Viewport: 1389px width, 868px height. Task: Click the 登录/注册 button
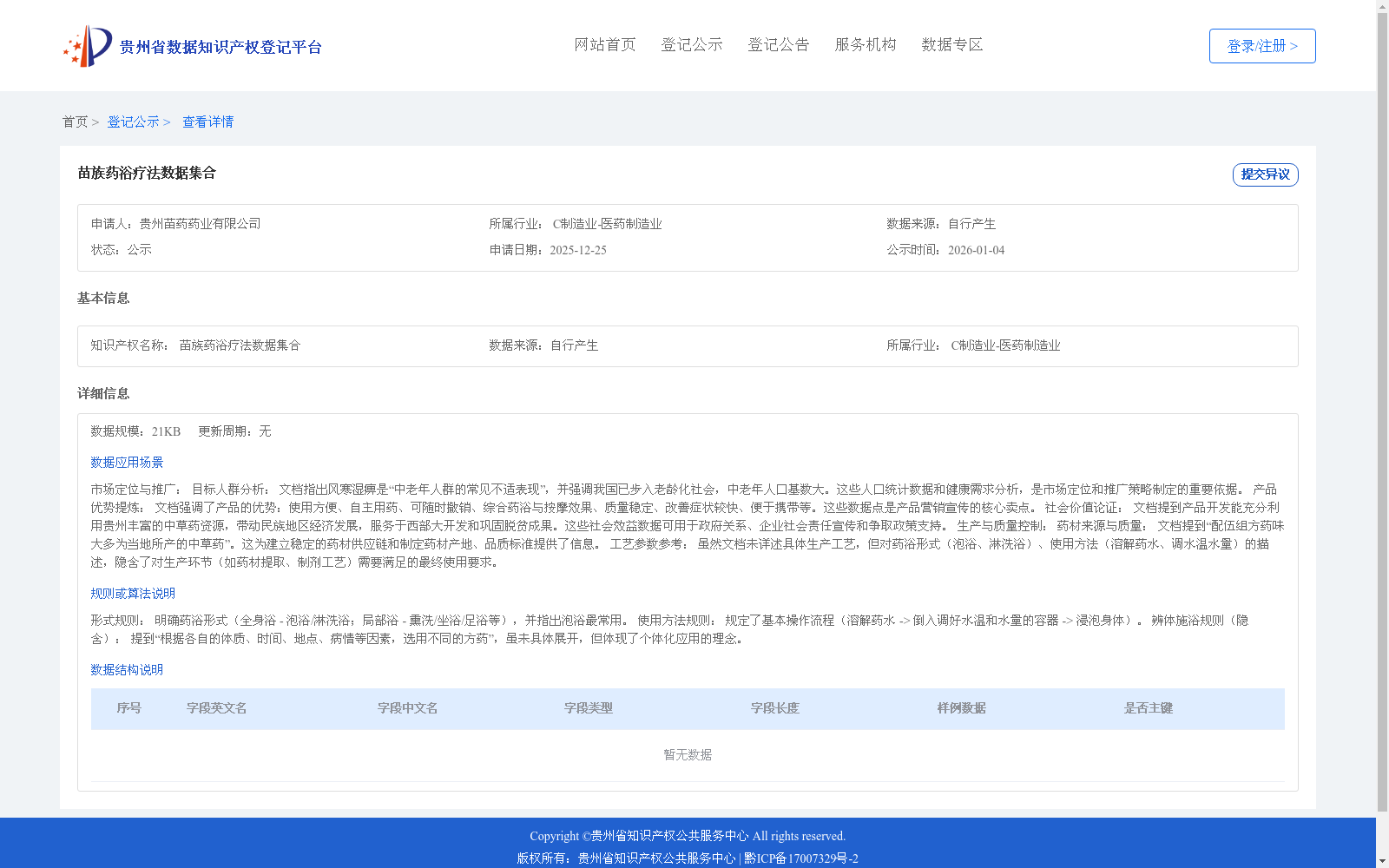1262,46
